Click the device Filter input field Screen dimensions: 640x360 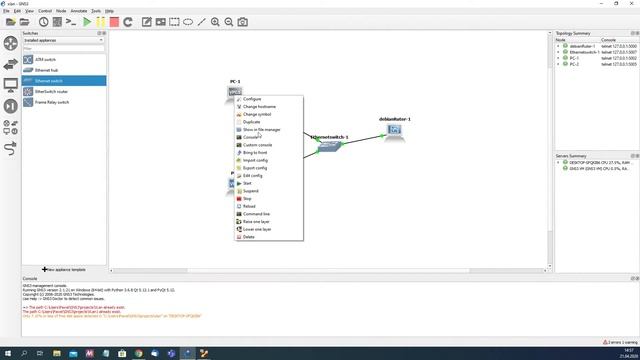(64, 49)
